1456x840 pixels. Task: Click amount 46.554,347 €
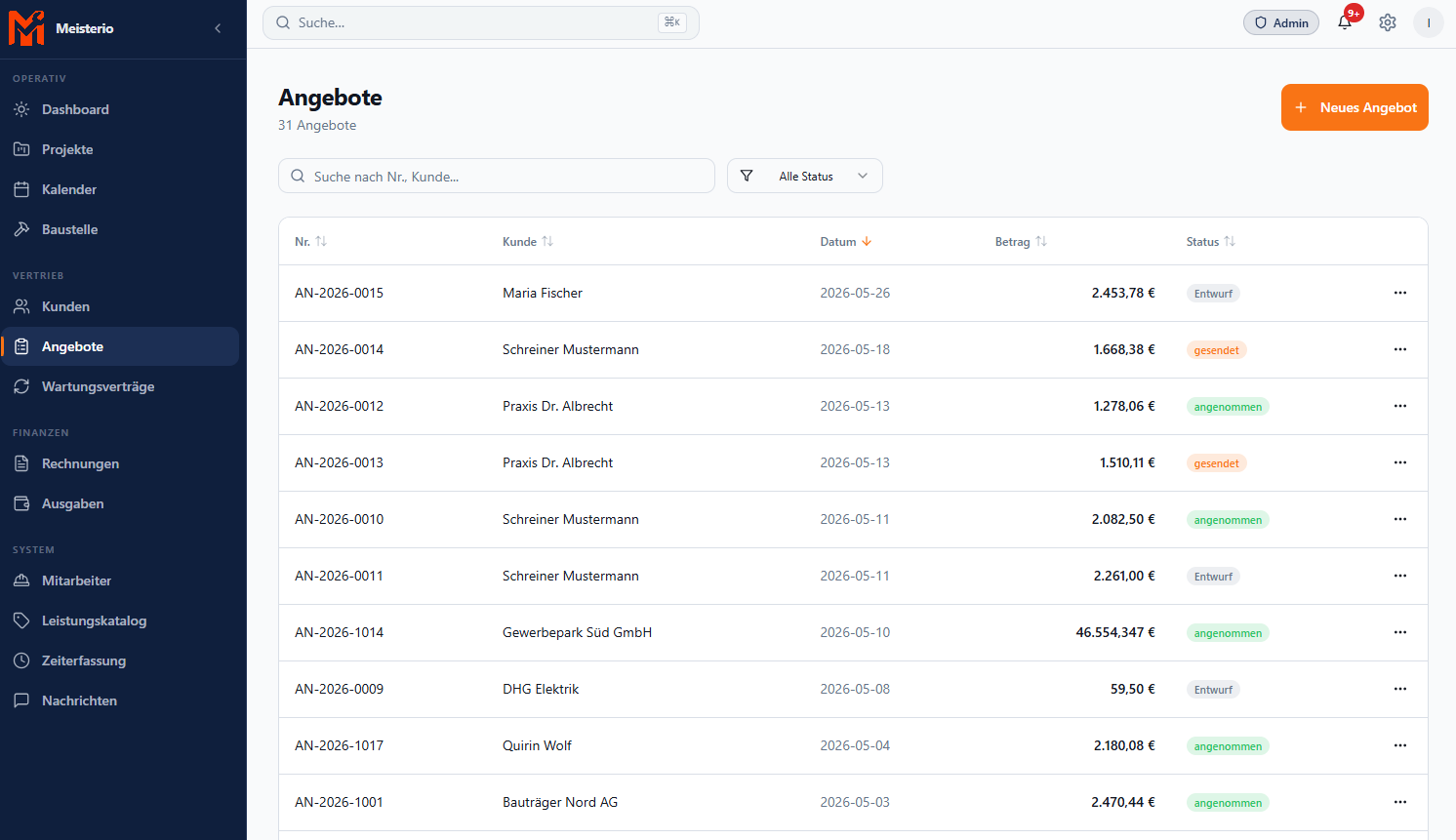click(1115, 632)
